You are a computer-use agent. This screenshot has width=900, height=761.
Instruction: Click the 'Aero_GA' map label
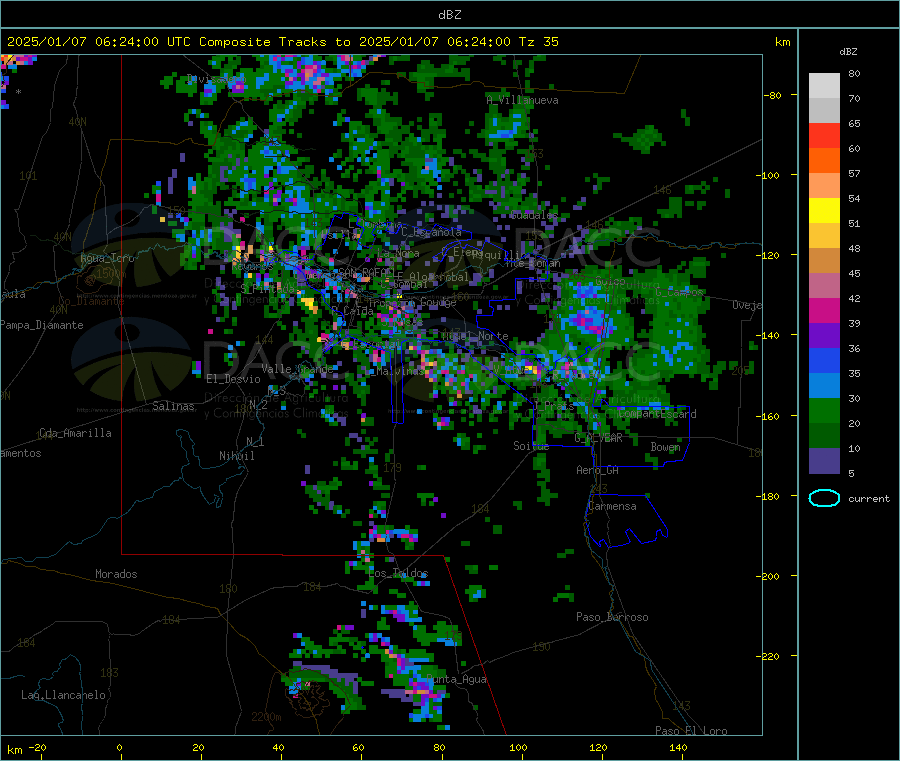coord(597,470)
